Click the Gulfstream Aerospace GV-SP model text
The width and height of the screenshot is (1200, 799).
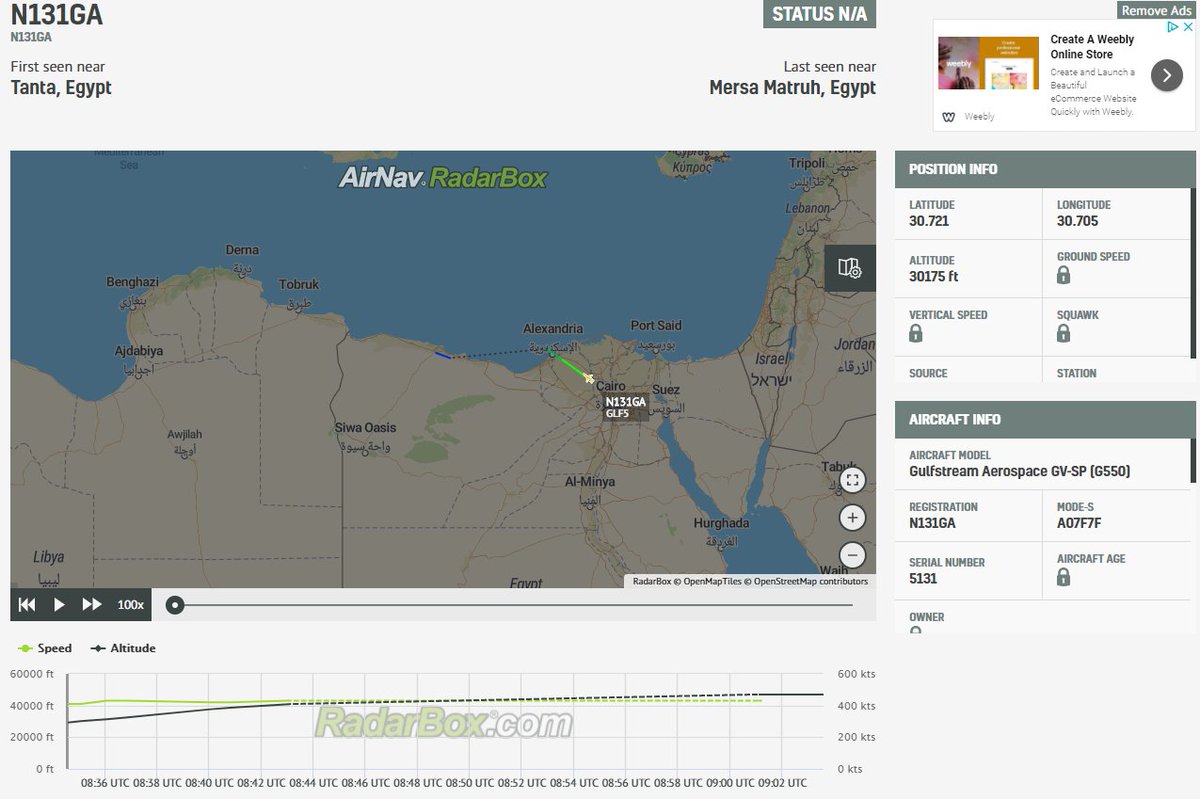point(1020,471)
